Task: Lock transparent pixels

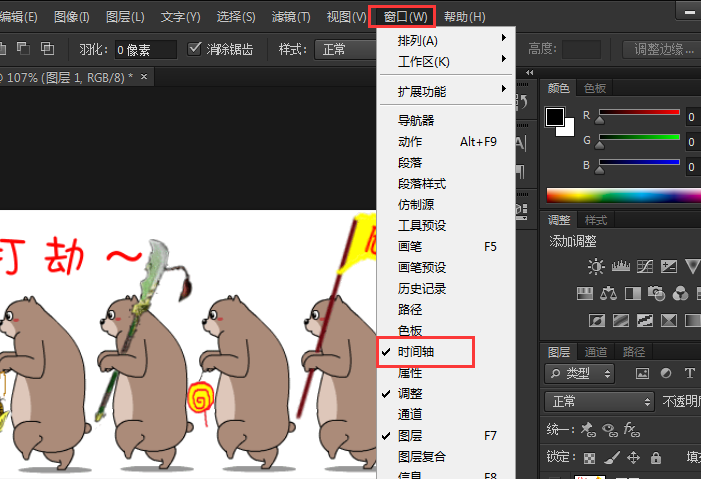Action: pos(590,458)
